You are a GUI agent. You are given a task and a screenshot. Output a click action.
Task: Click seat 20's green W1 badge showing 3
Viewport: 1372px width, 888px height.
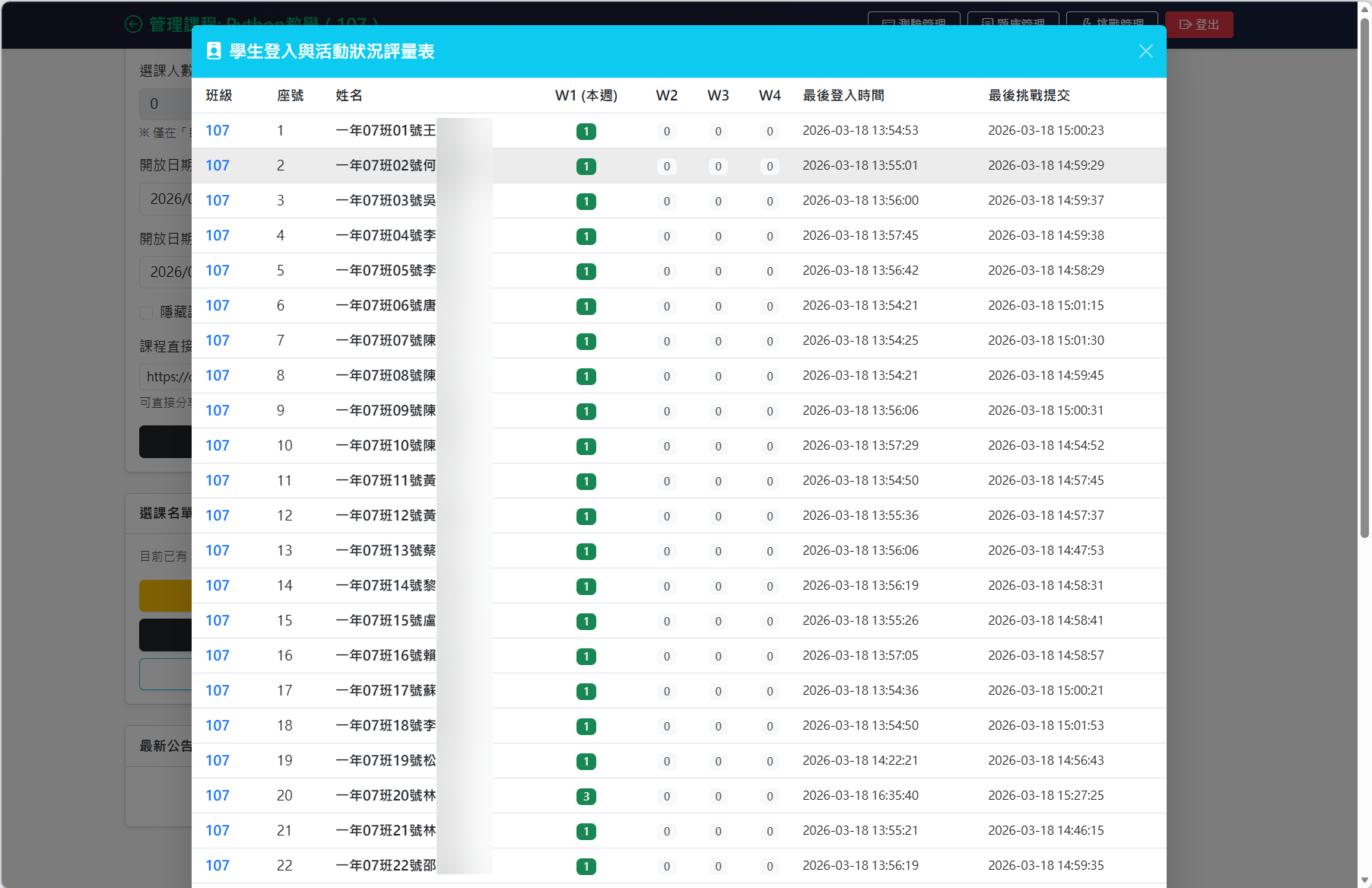click(x=586, y=797)
